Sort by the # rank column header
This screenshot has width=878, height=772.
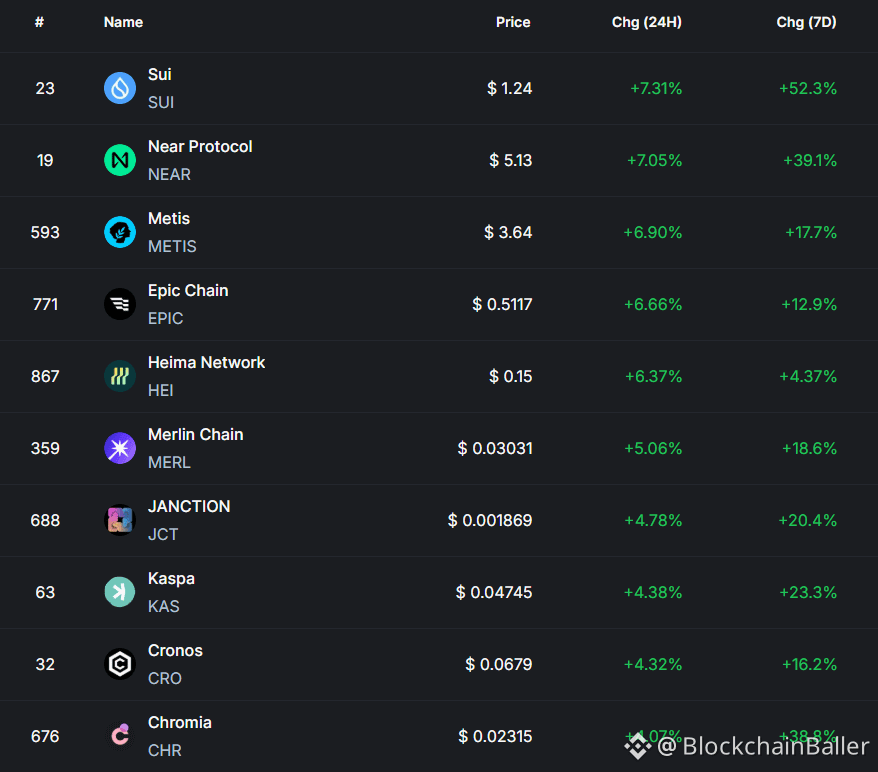point(39,22)
